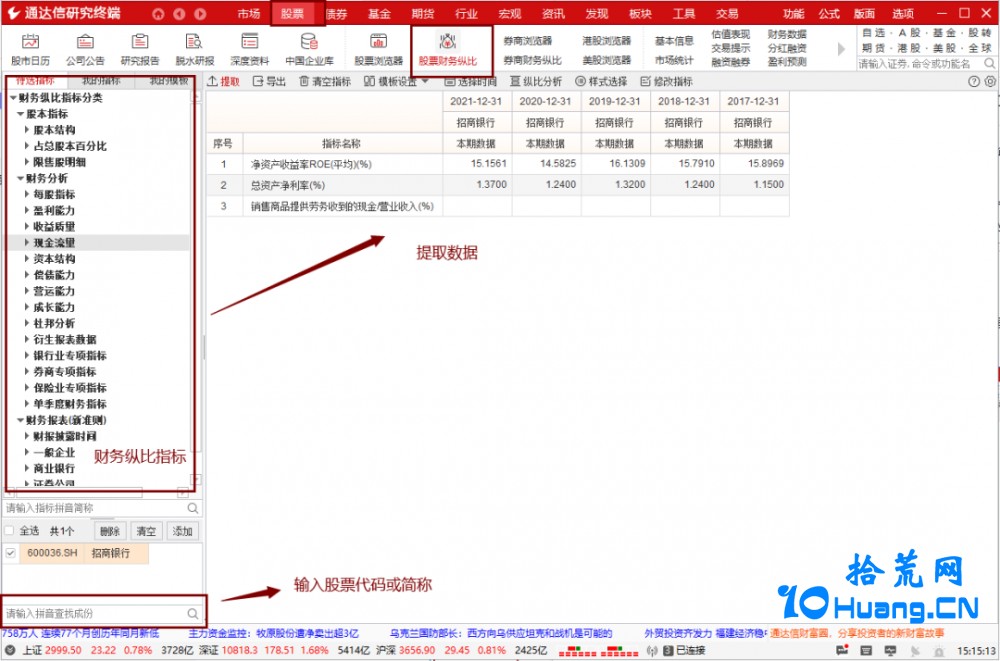Click round icon left of 上证 index
The height and width of the screenshot is (661, 1000).
(x=10, y=650)
